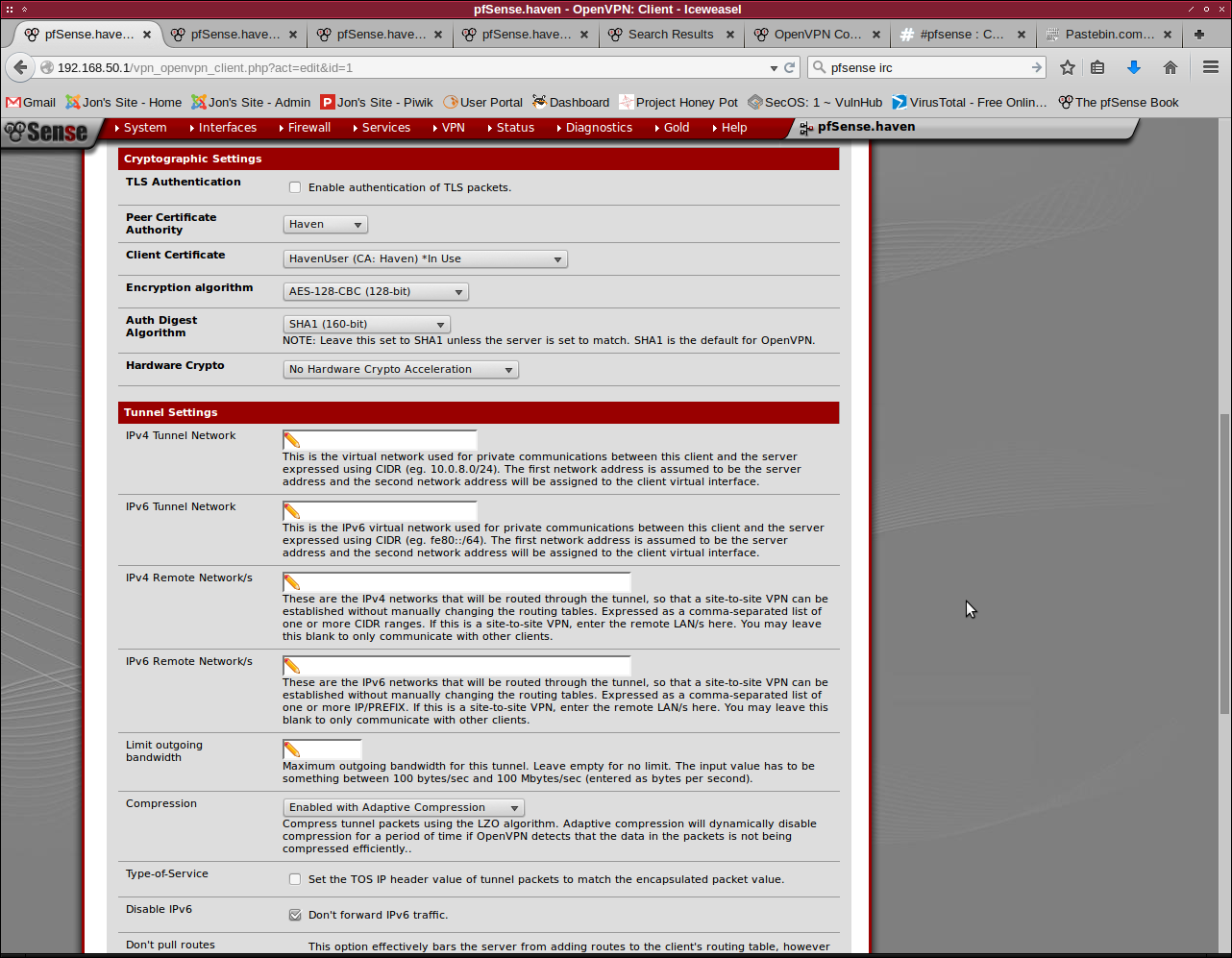The image size is (1232, 958).
Task: Open the System menu
Action: click(140, 128)
